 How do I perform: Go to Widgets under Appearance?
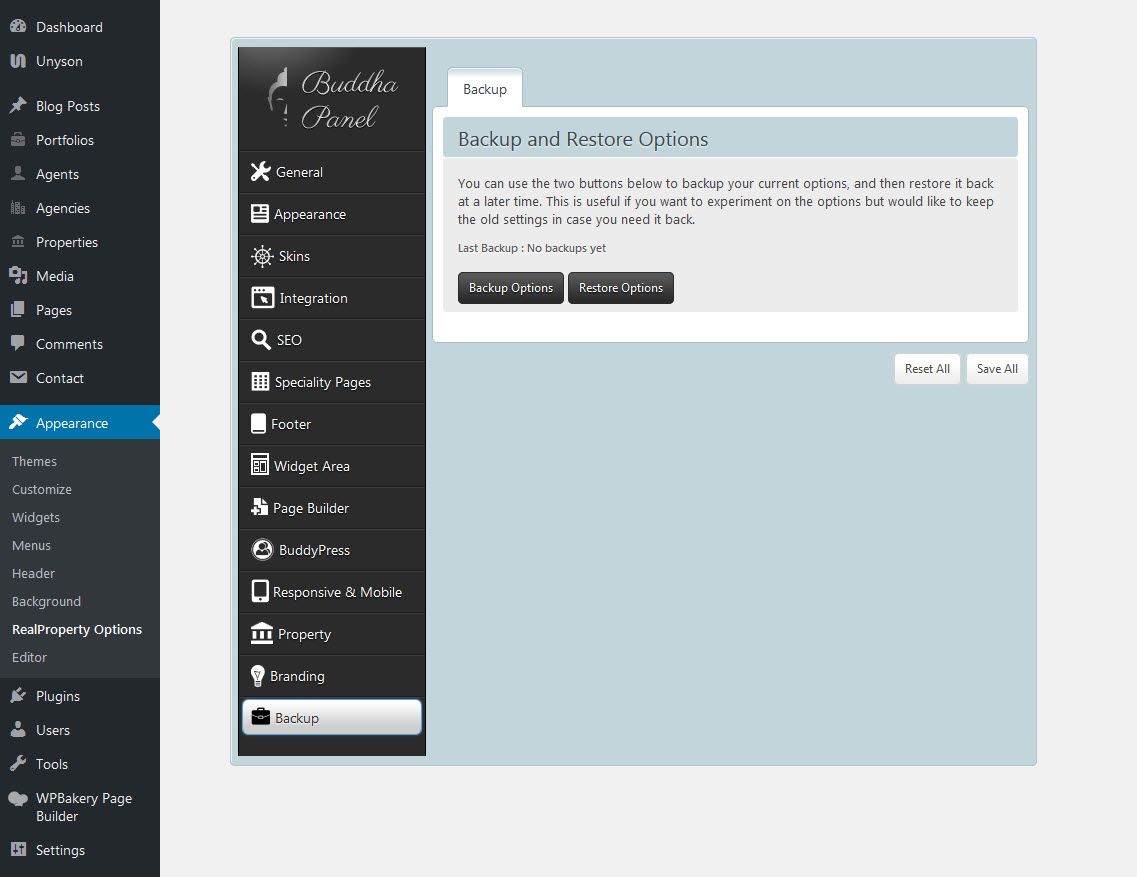(36, 517)
